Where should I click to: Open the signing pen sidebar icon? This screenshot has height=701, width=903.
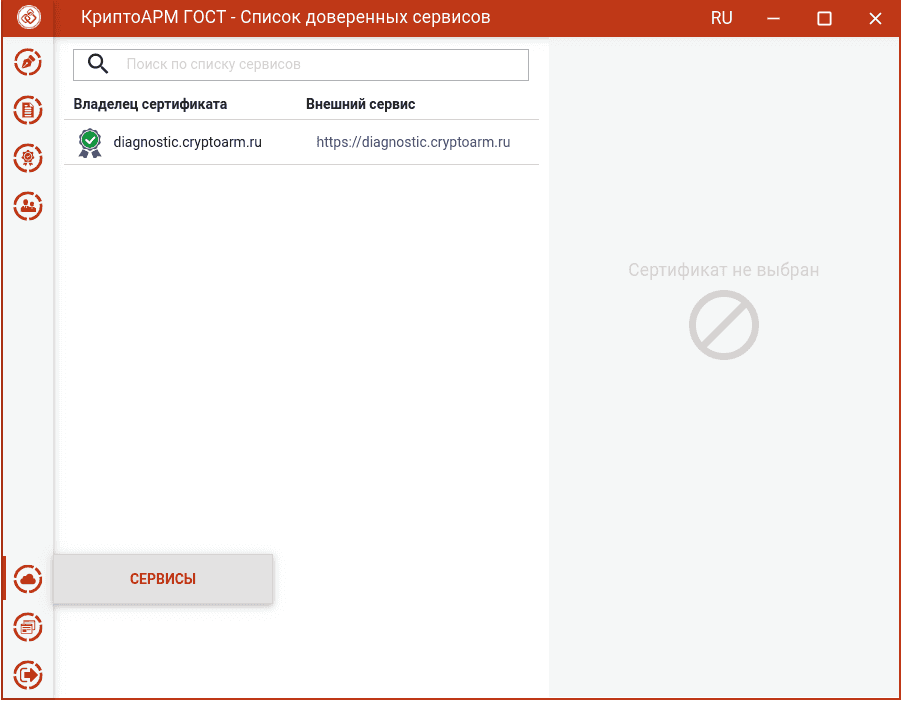28,62
